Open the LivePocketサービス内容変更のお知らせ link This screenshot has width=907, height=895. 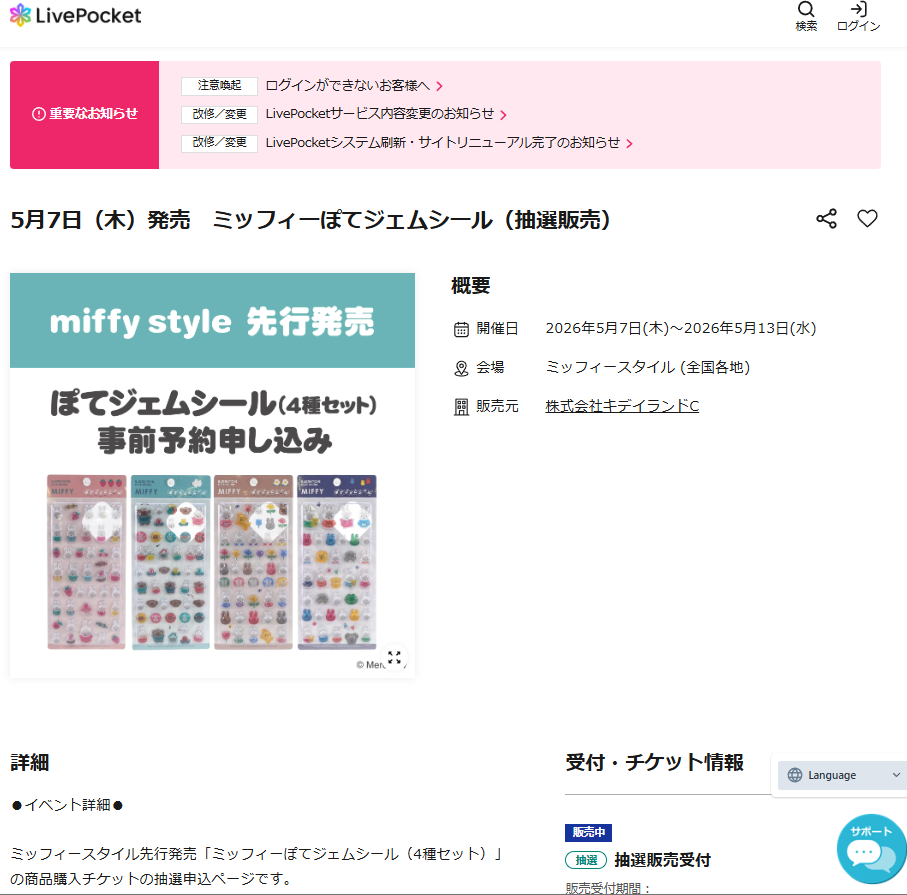click(x=379, y=114)
